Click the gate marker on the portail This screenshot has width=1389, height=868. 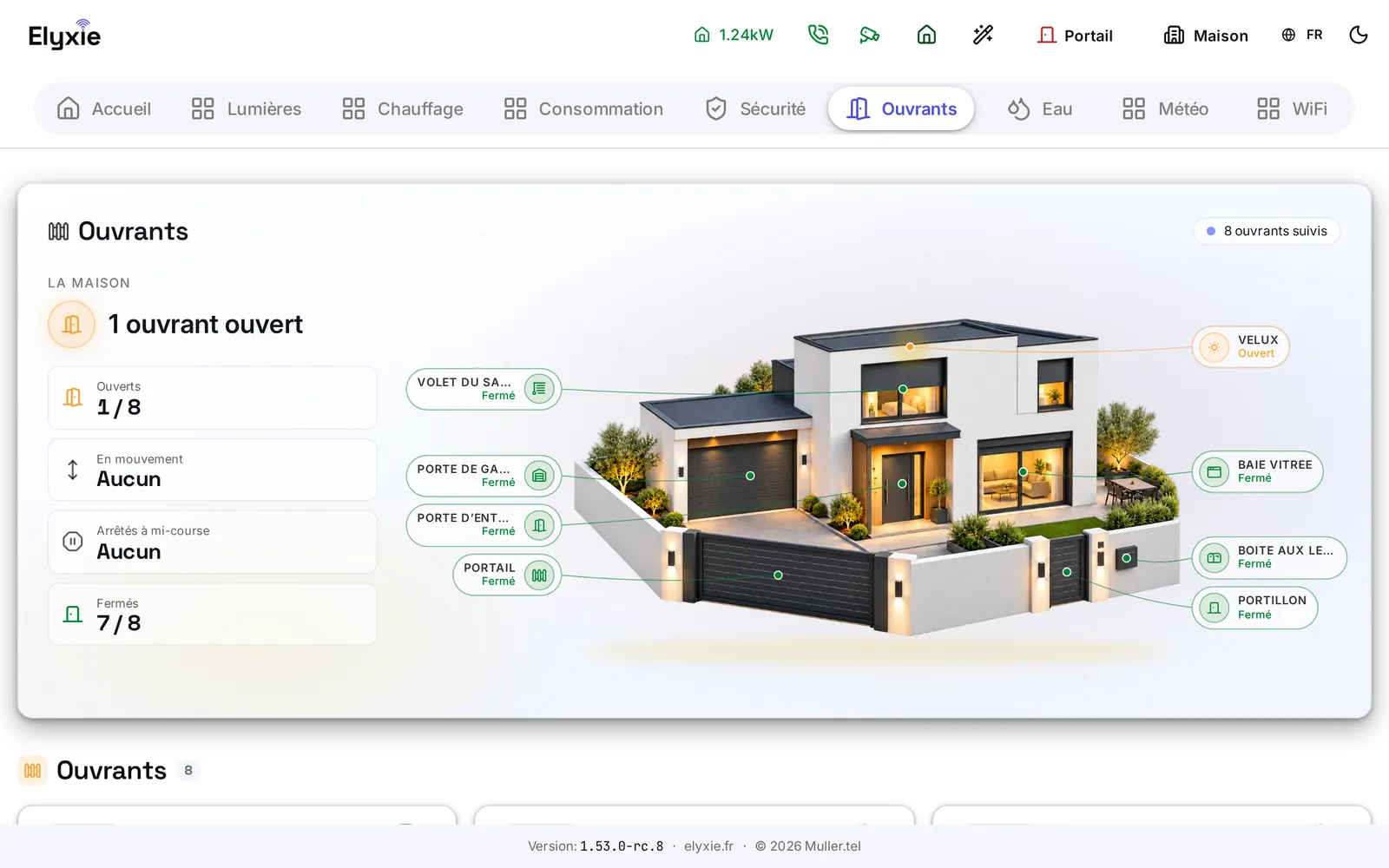778,575
